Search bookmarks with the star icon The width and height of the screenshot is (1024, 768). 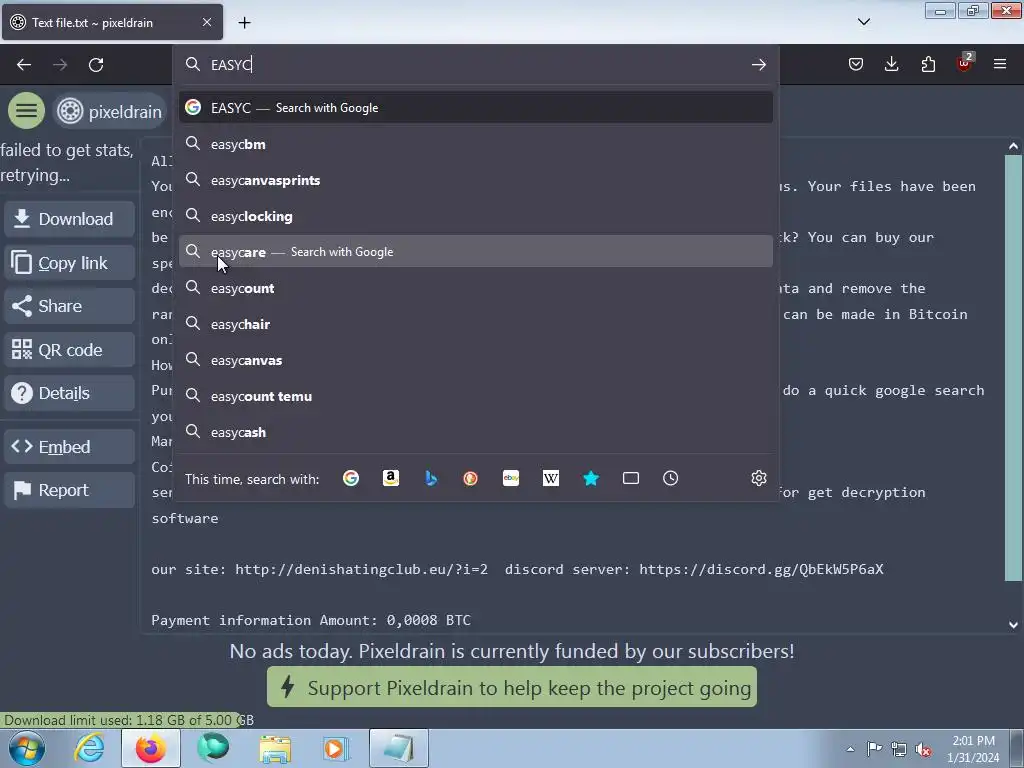point(591,479)
